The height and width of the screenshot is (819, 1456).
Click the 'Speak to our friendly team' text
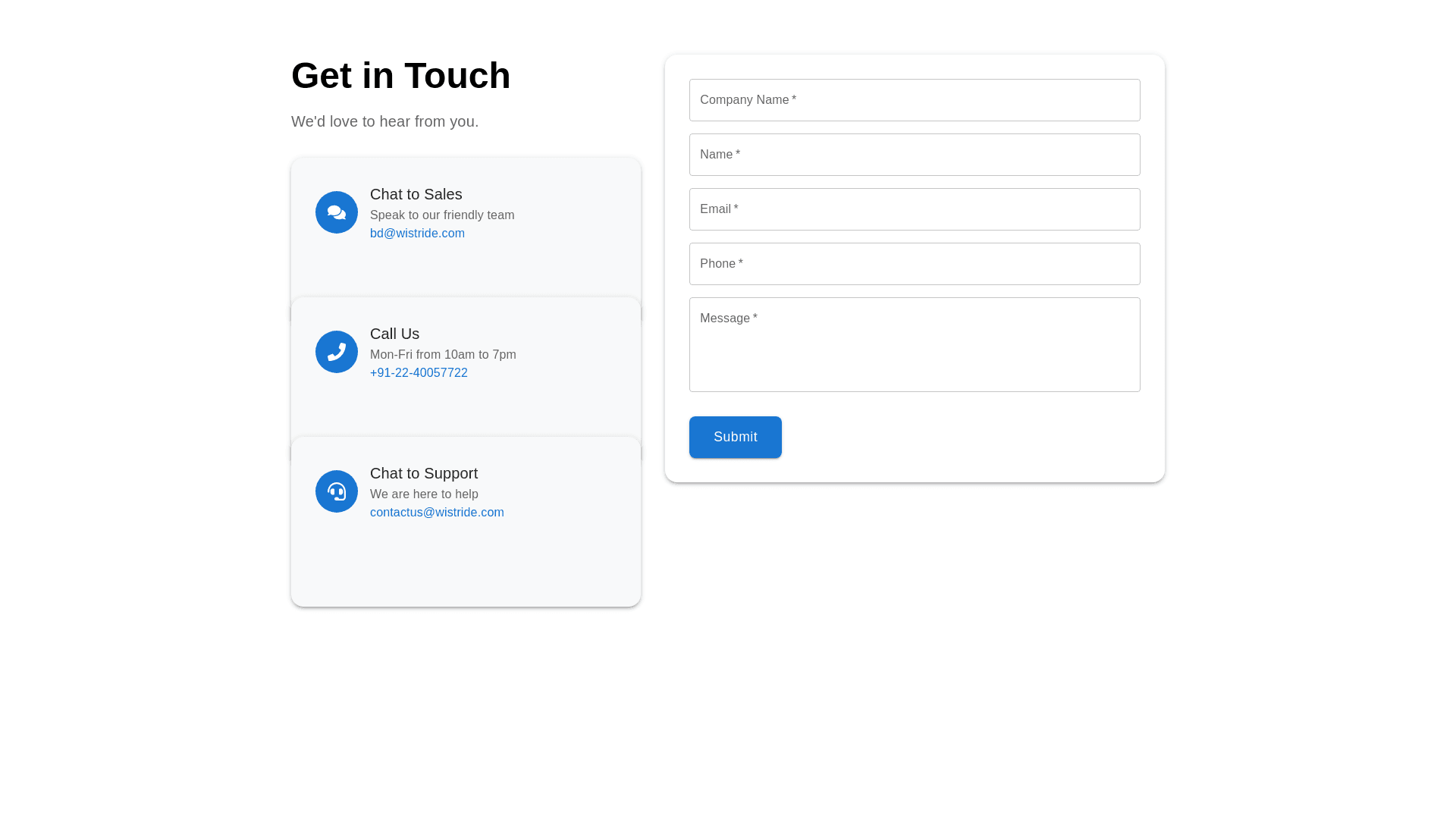[441, 215]
